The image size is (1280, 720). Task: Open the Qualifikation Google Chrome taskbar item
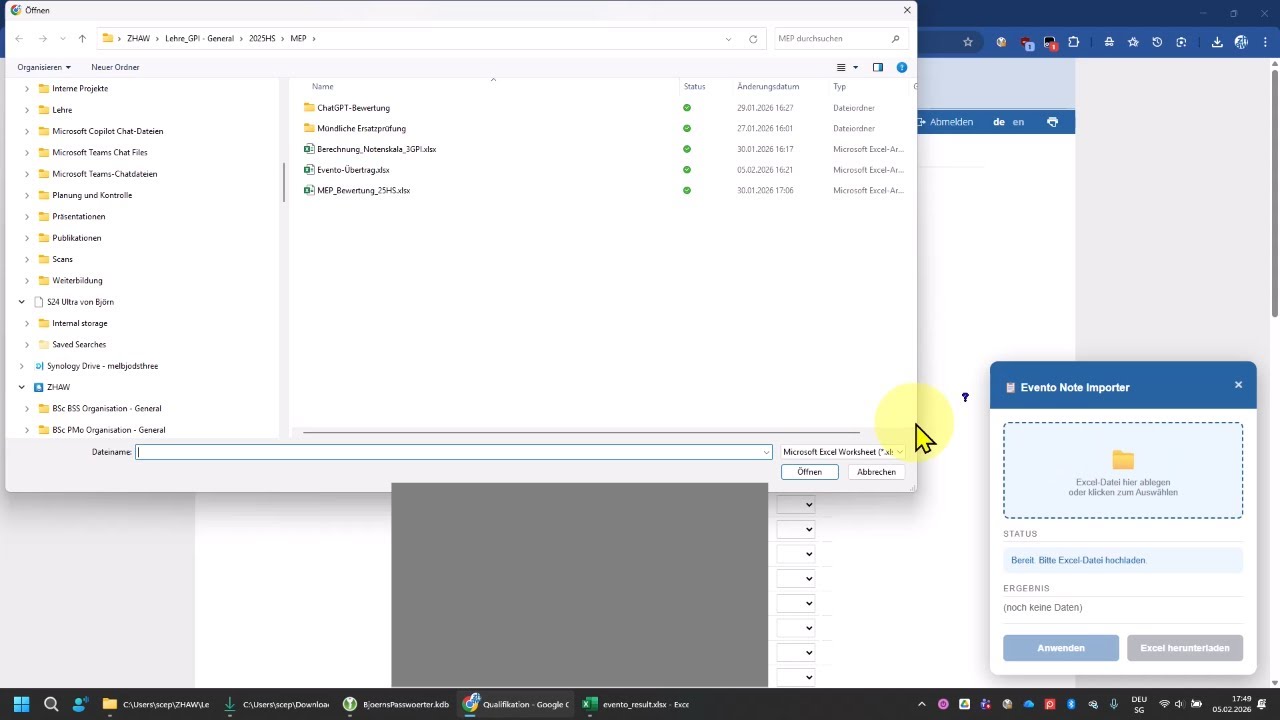coord(516,704)
